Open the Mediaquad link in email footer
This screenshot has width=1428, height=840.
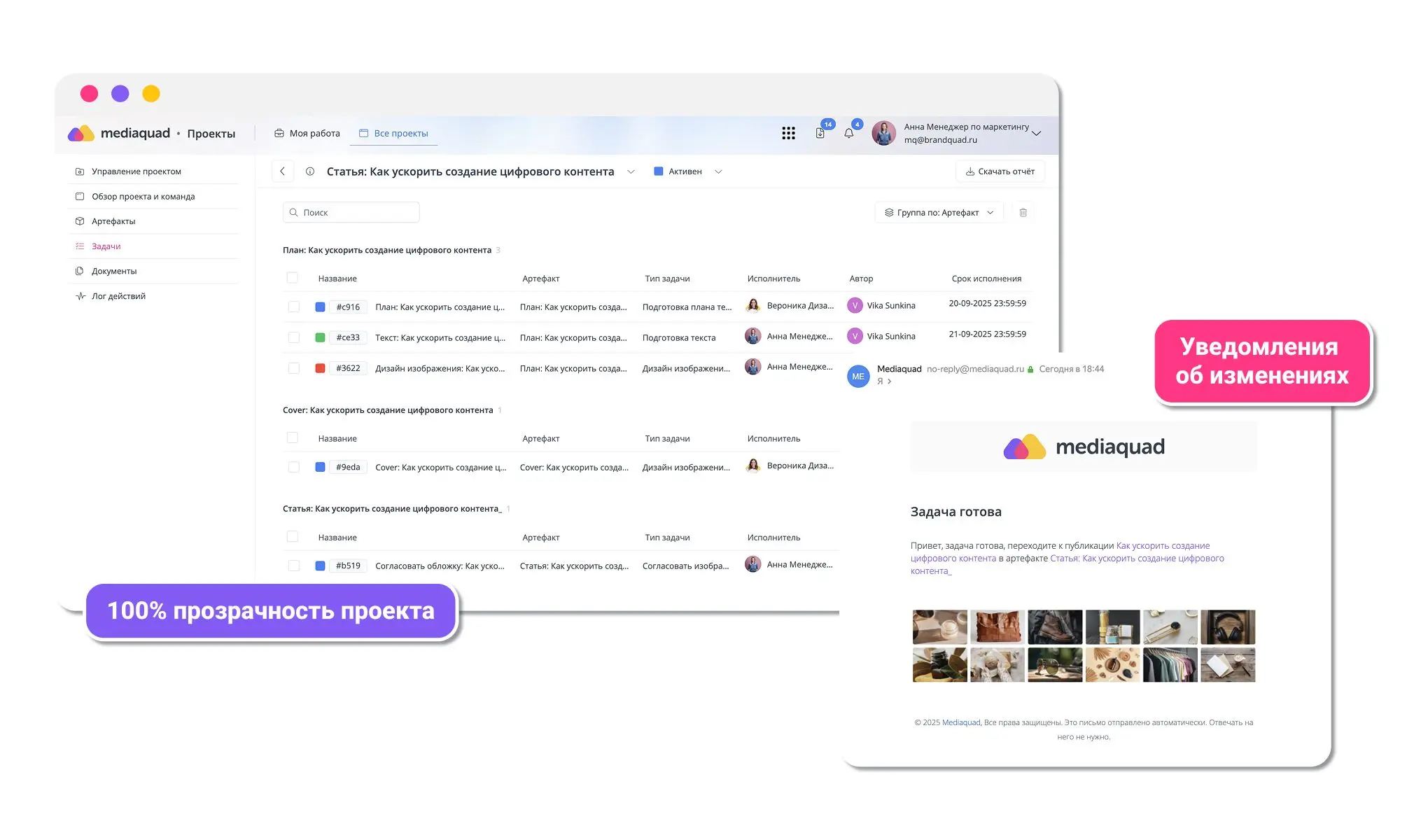(960, 722)
